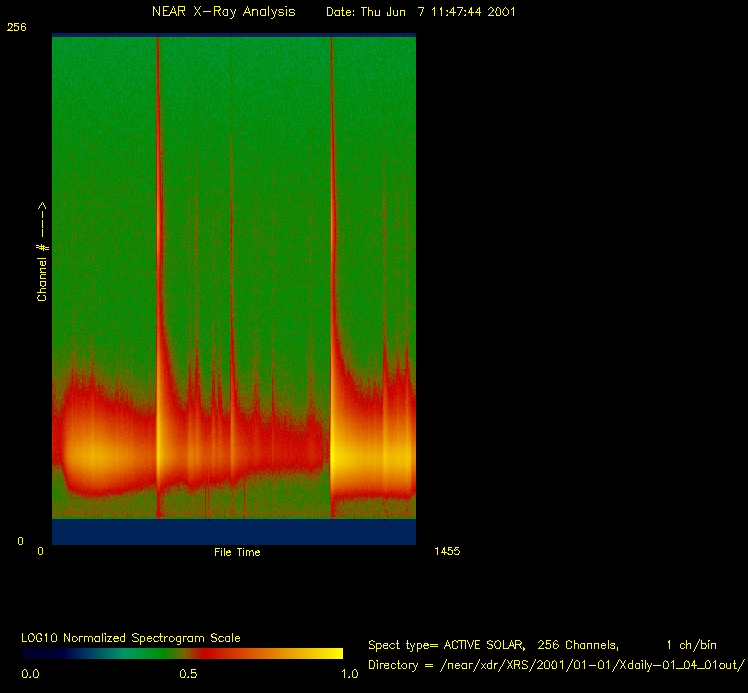Click the 0.5 tick label under color bar
Screen dimensions: 748x693
point(188,675)
